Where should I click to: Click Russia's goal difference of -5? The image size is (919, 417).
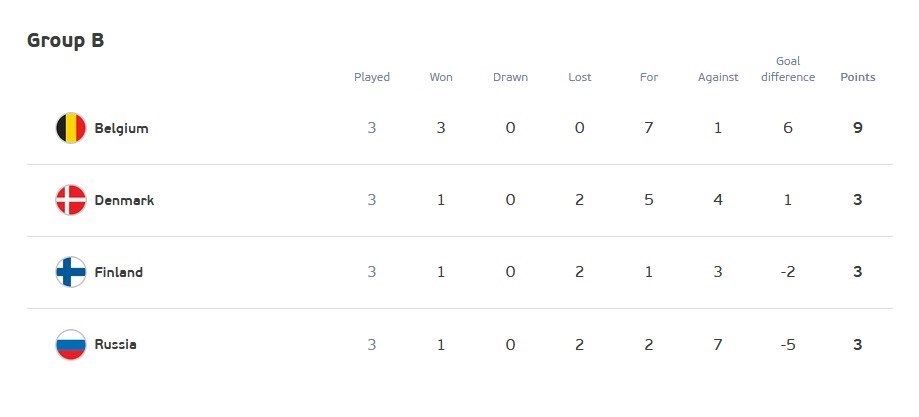click(x=788, y=344)
